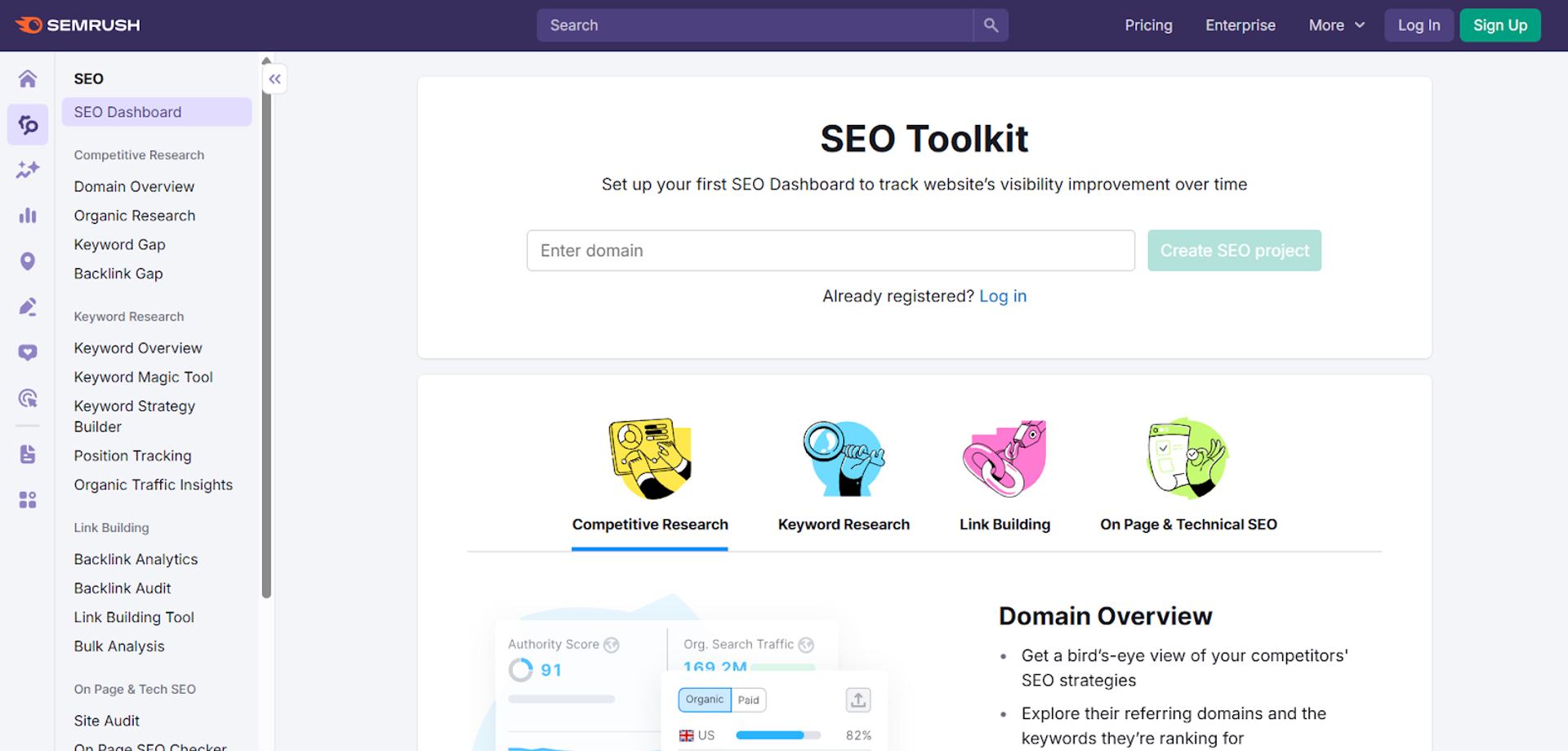Click the Org. Search Traffic info icon
This screenshot has height=751, width=1568.
pyautogui.click(x=806, y=645)
